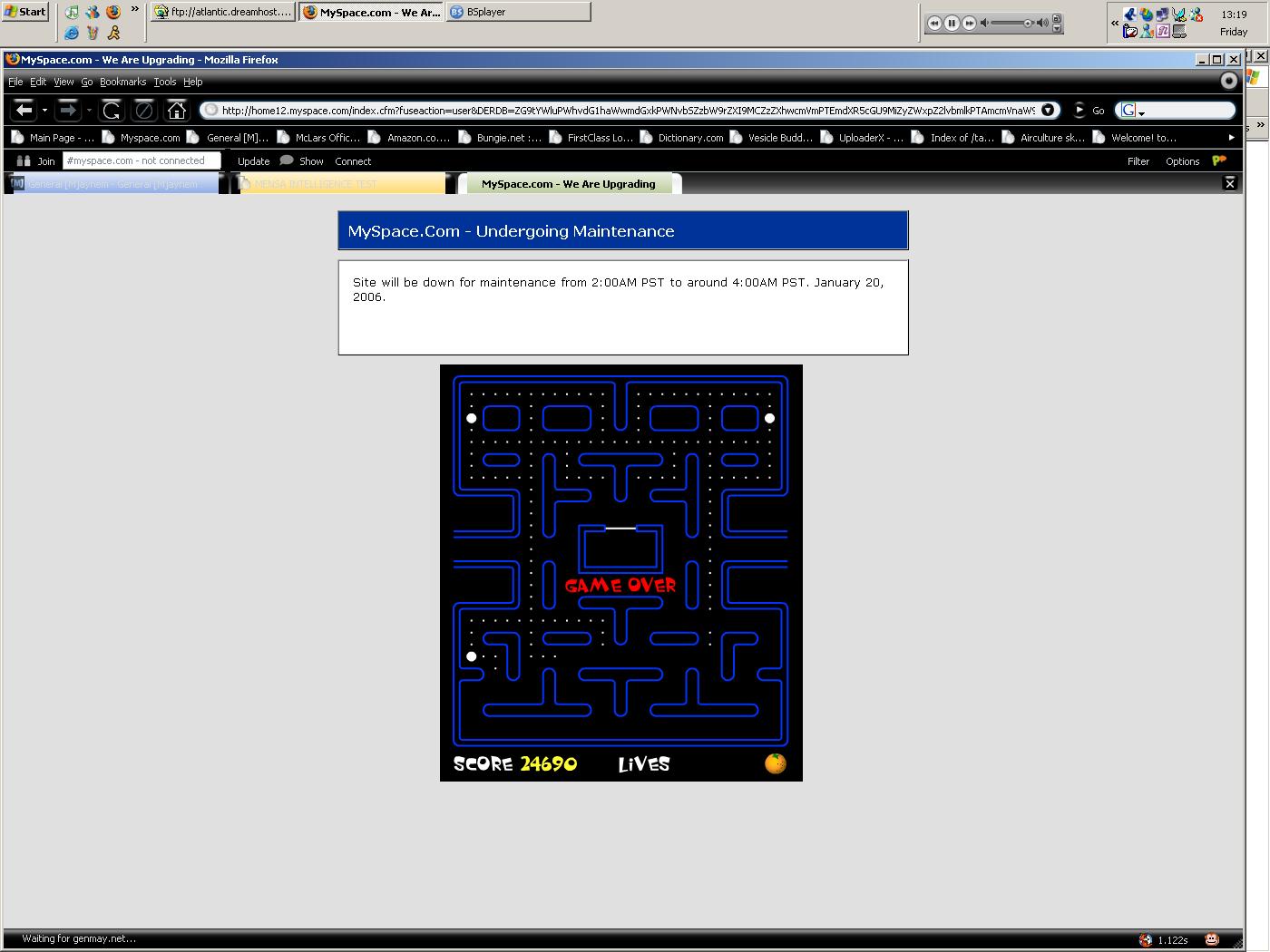This screenshot has width=1270, height=952.
Task: Open the File menu
Action: point(15,82)
